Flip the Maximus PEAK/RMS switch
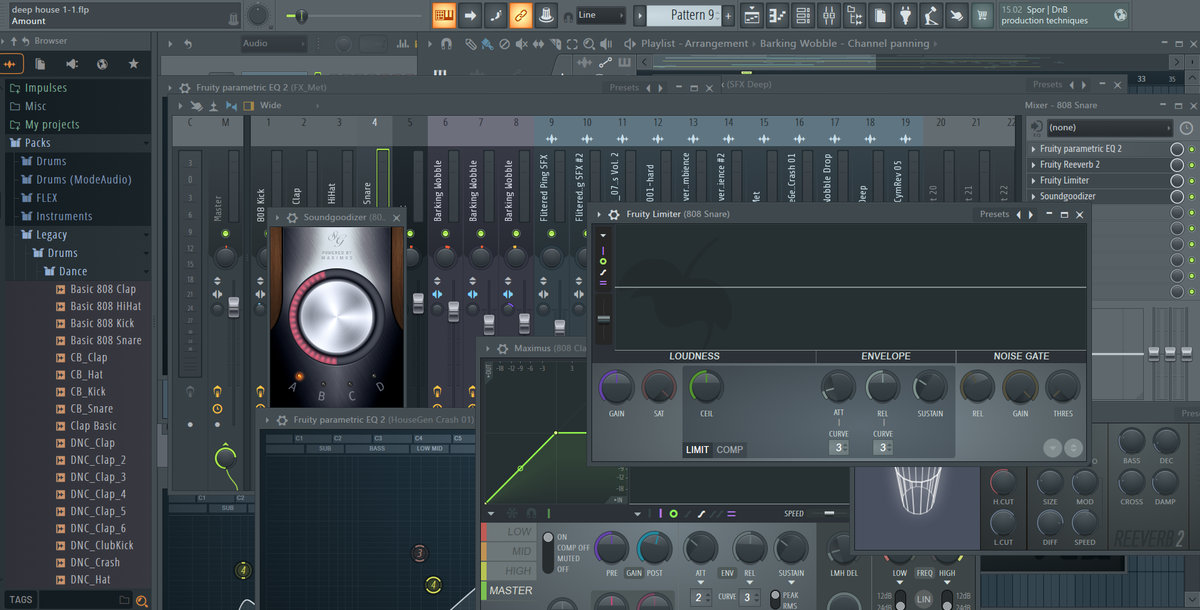This screenshot has width=1200, height=610. point(774,599)
